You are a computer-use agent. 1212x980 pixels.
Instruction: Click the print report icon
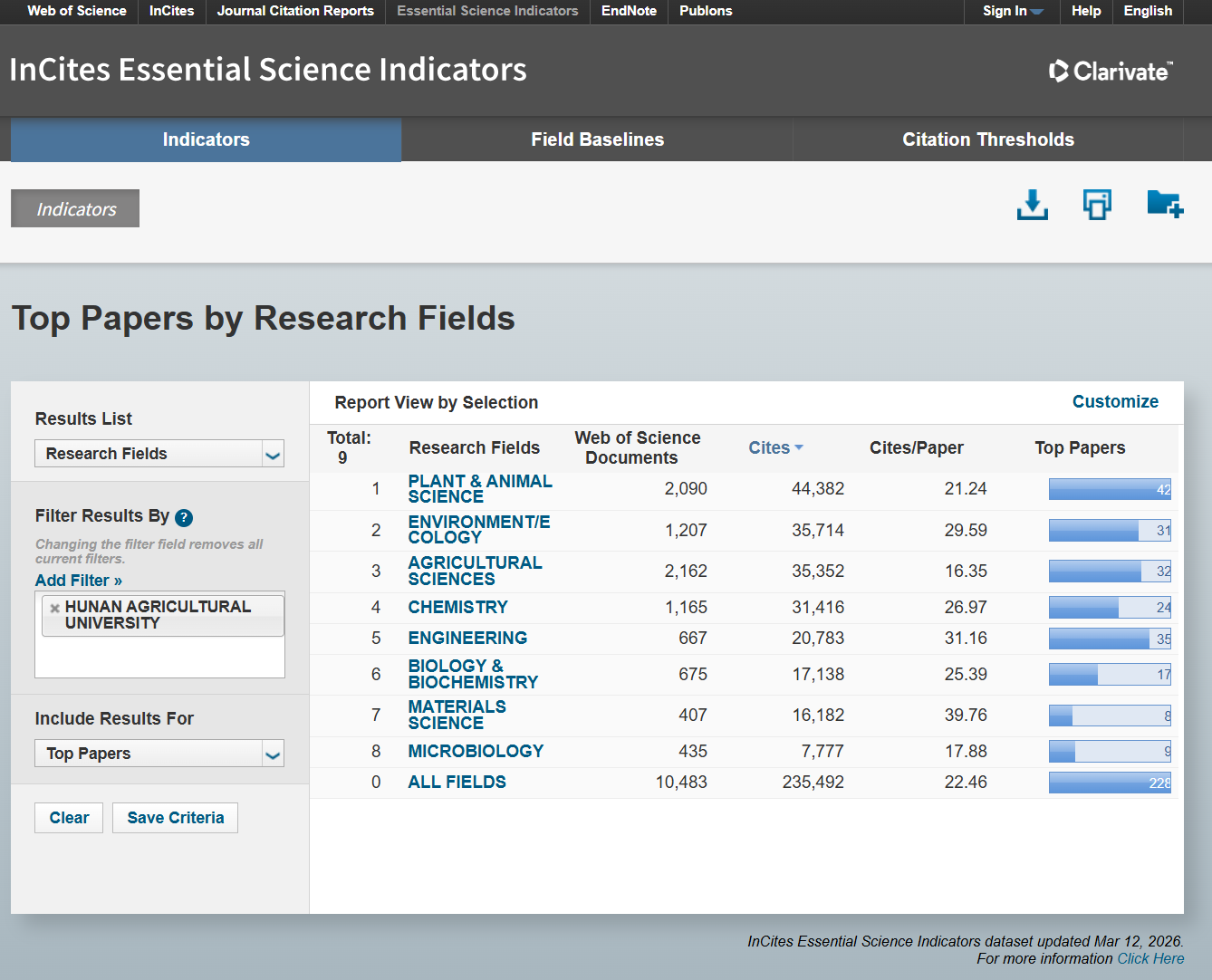pyautogui.click(x=1097, y=206)
